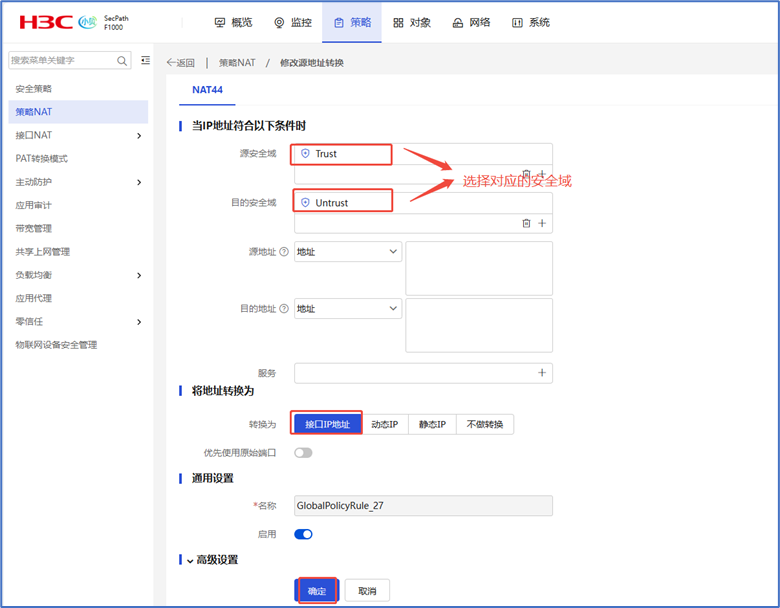Click the H3C logo
This screenshot has height=608, width=780.
pyautogui.click(x=46, y=22)
